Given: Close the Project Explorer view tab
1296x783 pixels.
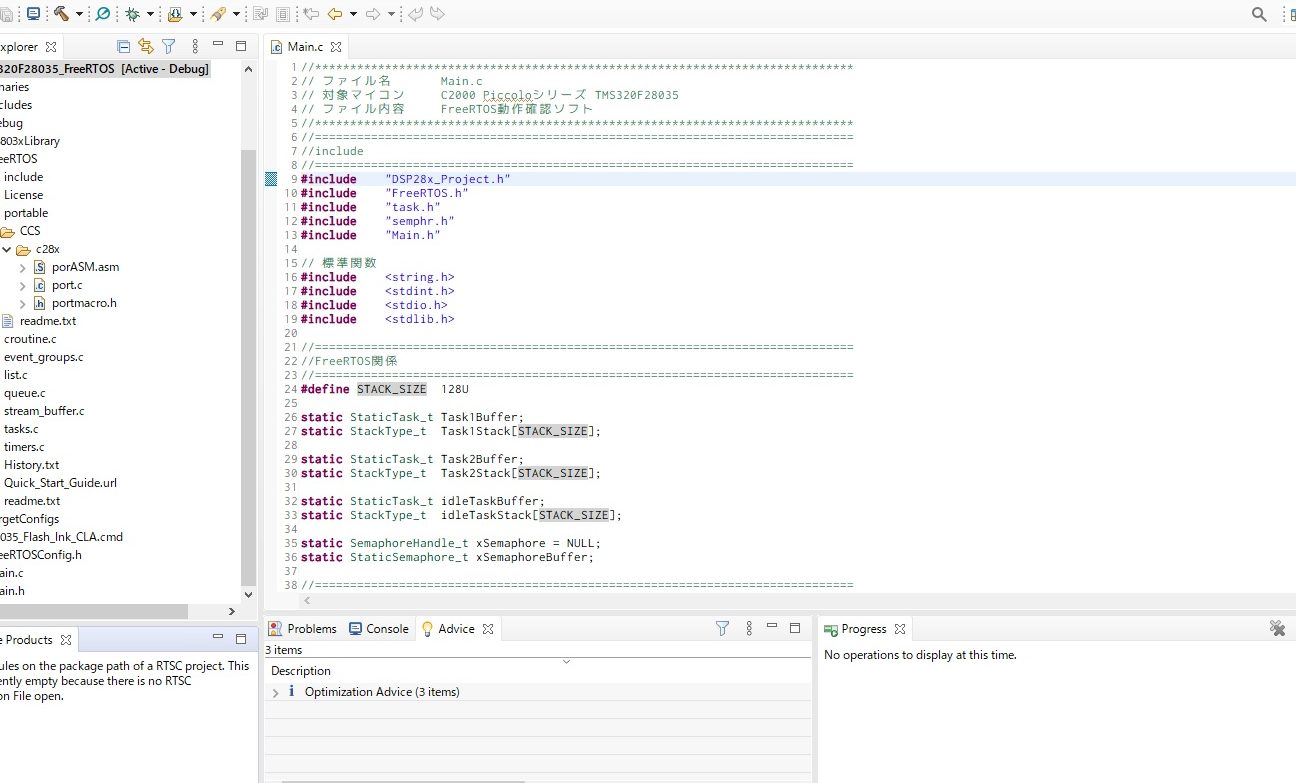Looking at the screenshot, I should [x=51, y=47].
